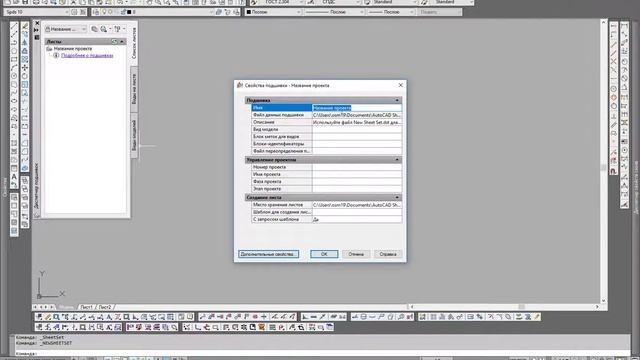Toggle layer freeze sun icon in layer control

(110, 12)
